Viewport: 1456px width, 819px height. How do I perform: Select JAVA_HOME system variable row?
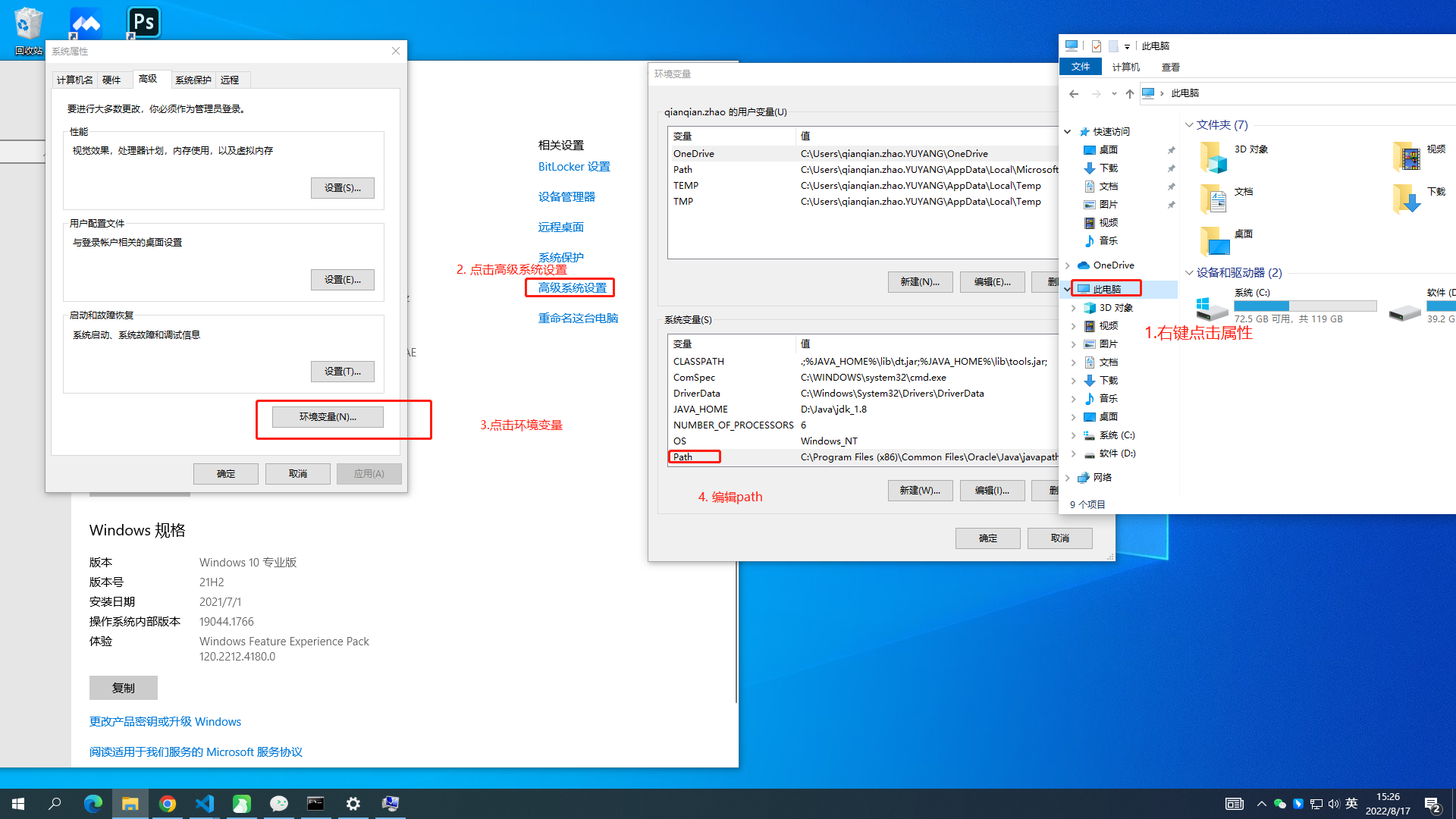[x=863, y=409]
